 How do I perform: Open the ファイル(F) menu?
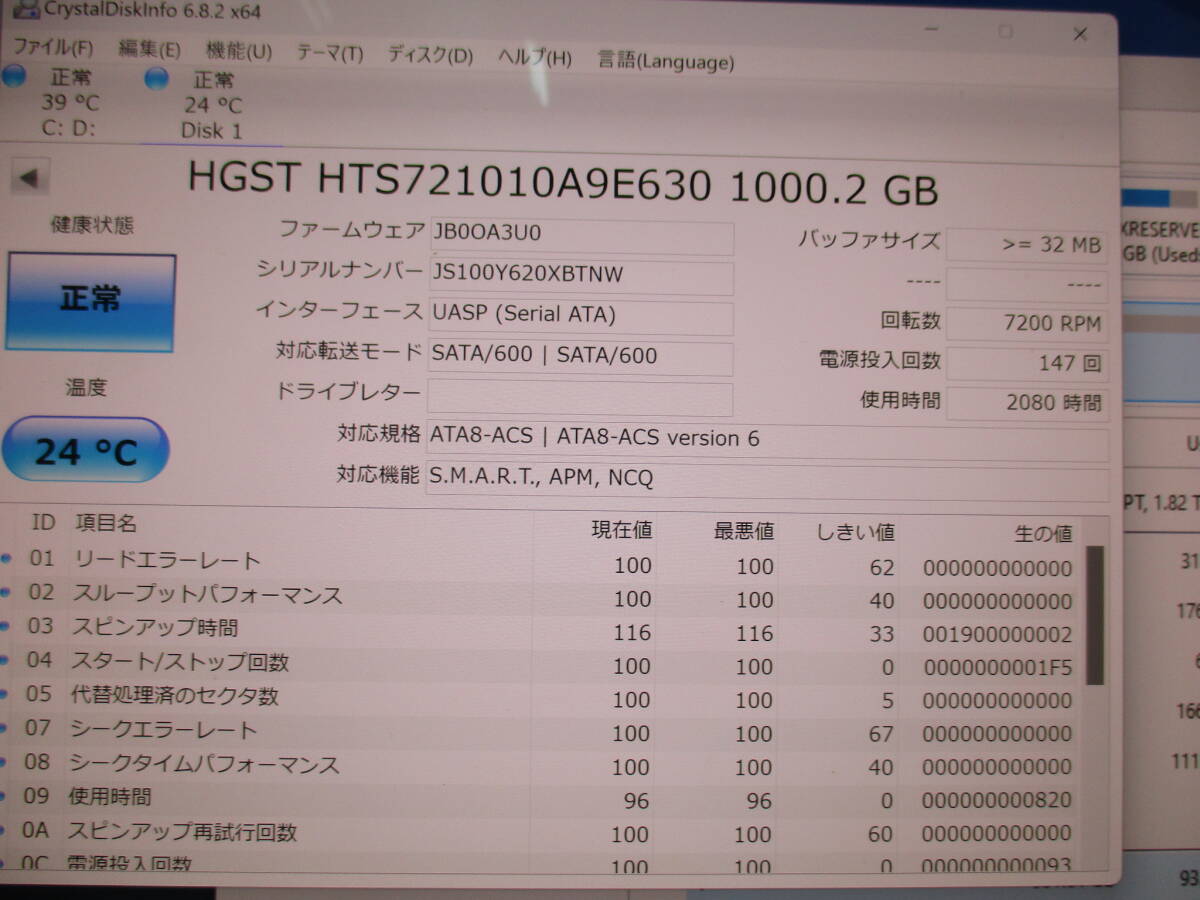click(x=52, y=47)
